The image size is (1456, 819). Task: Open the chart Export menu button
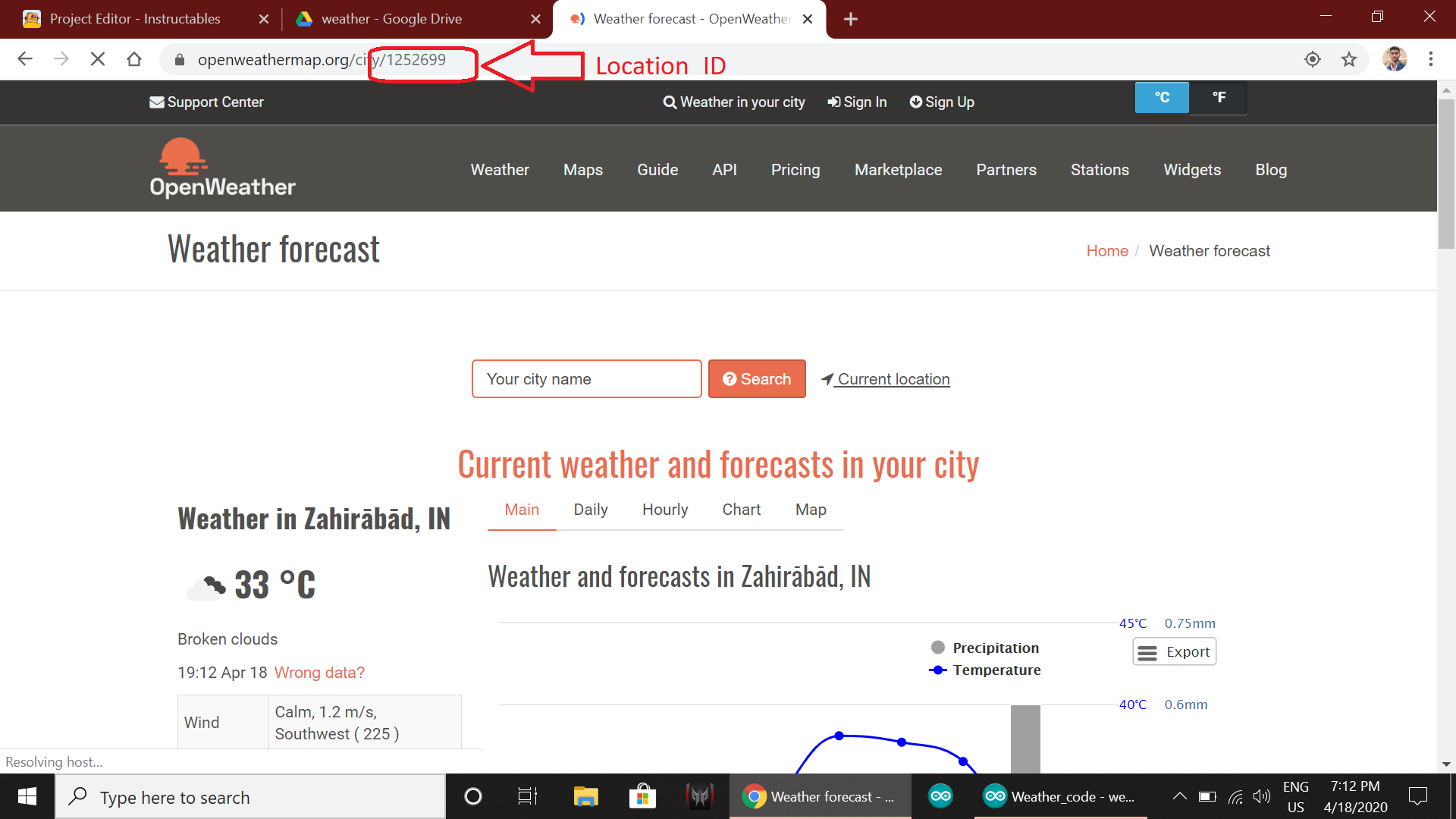pyautogui.click(x=1174, y=652)
